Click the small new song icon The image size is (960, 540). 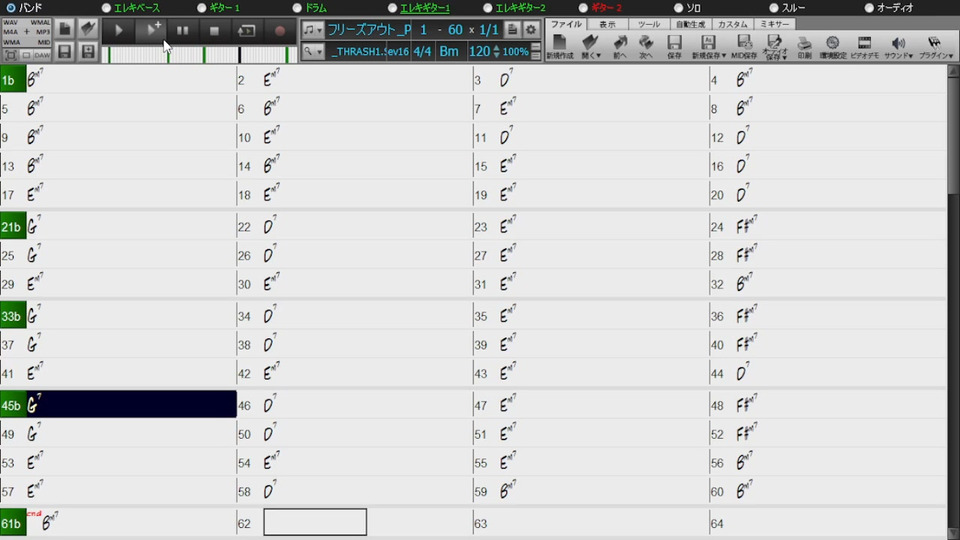pos(65,29)
